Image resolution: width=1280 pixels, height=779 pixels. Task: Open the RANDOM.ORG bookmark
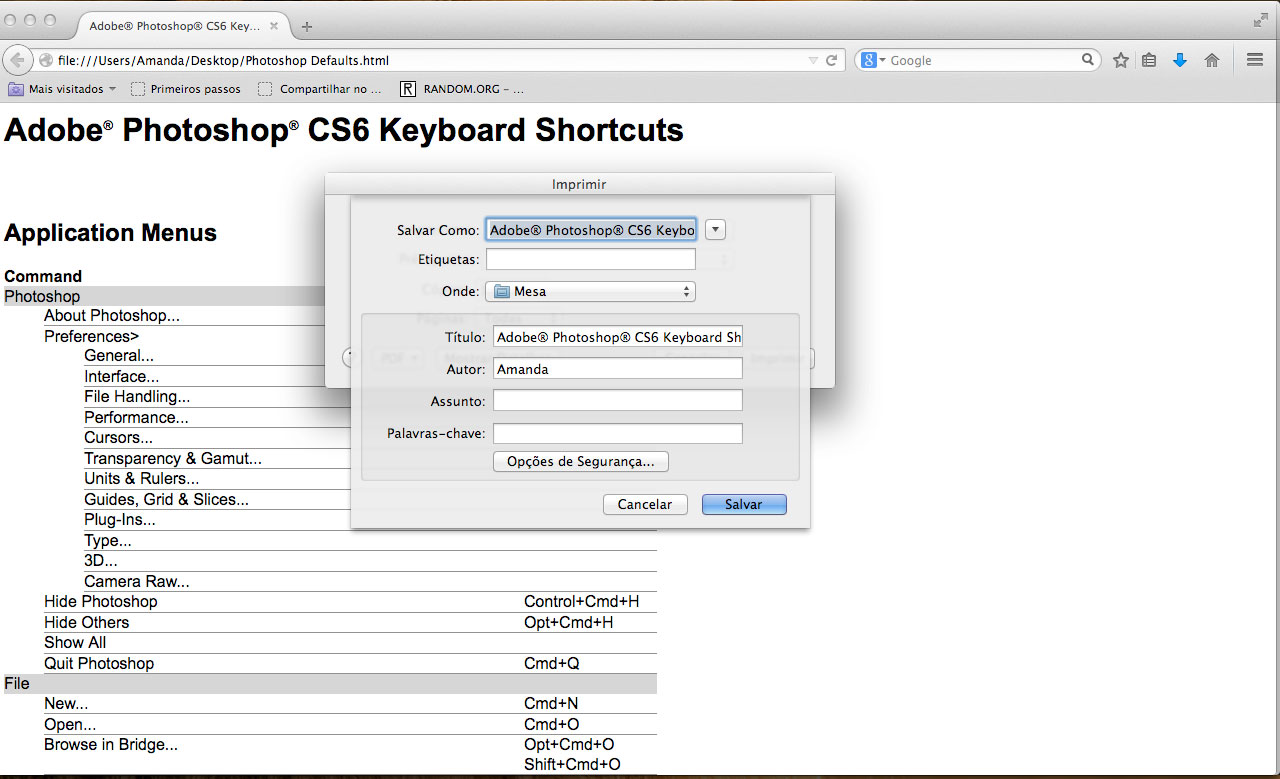462,89
